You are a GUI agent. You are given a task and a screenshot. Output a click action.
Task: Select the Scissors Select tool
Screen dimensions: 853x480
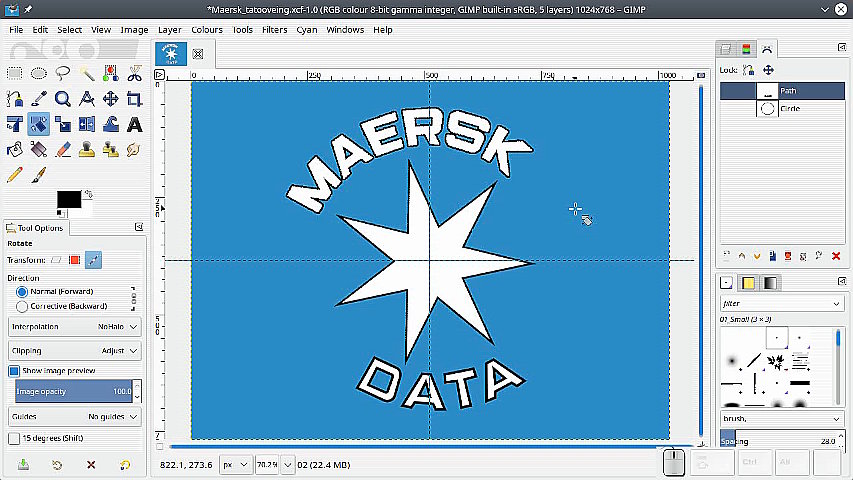click(134, 73)
